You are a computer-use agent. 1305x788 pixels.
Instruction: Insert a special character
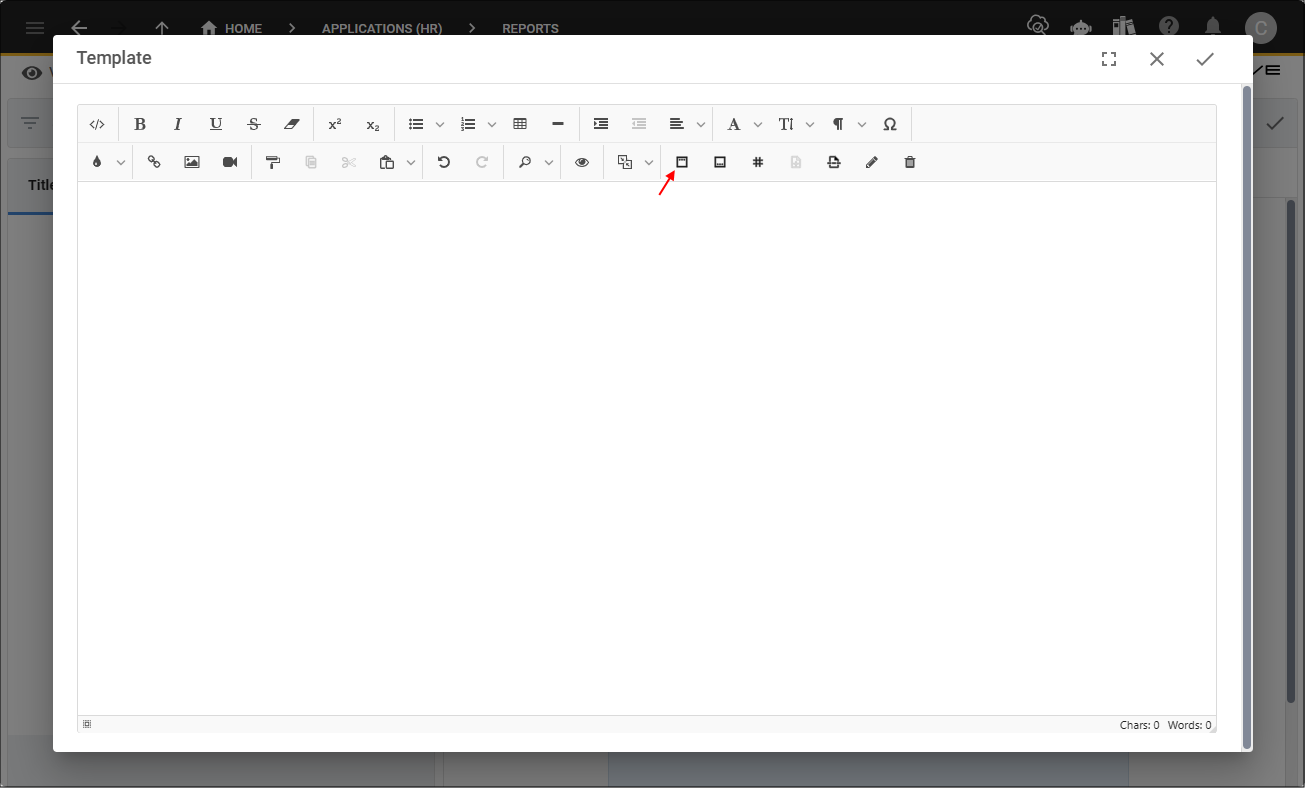(x=889, y=123)
